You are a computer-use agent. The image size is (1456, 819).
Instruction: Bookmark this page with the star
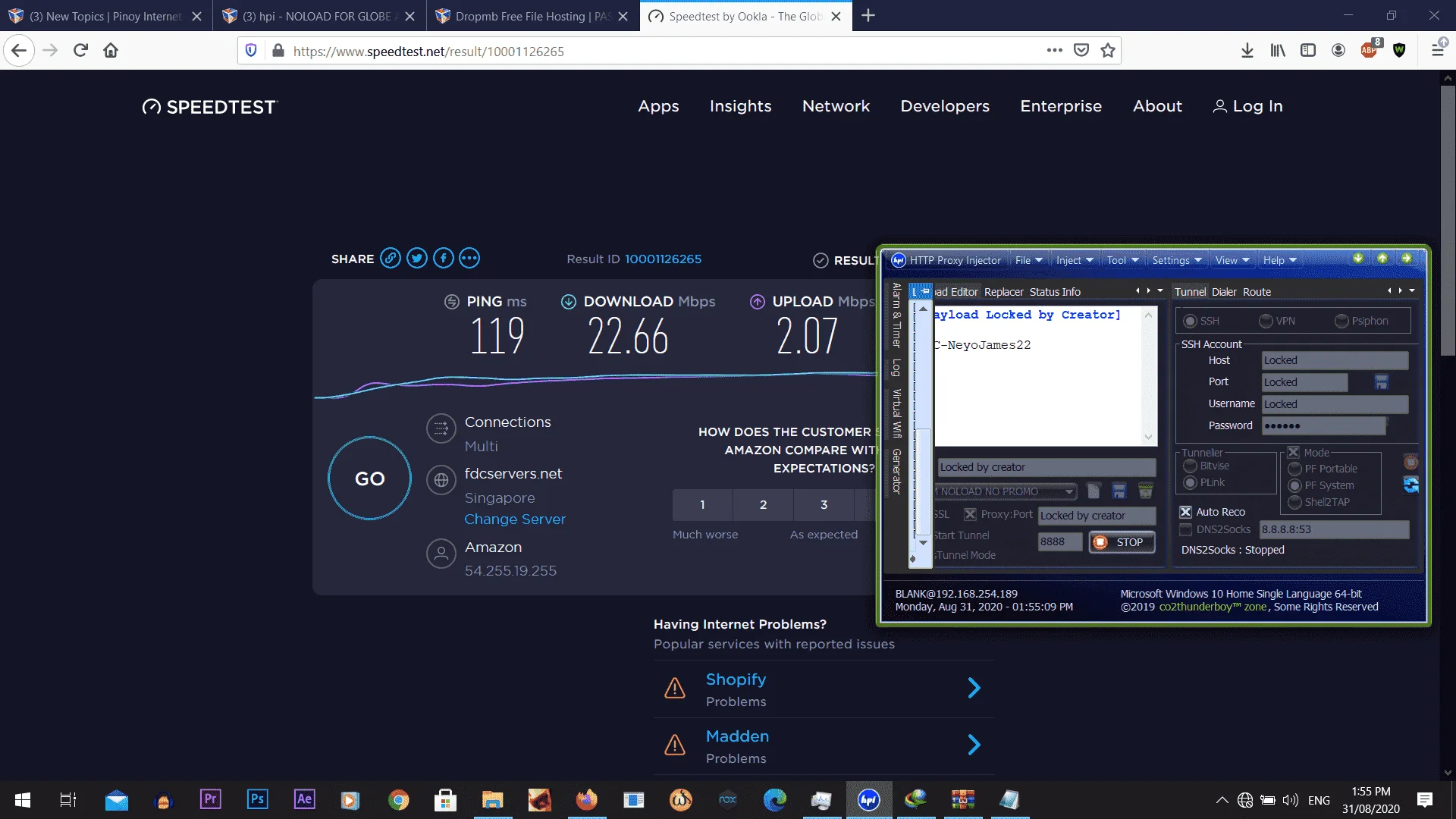[x=1108, y=51]
